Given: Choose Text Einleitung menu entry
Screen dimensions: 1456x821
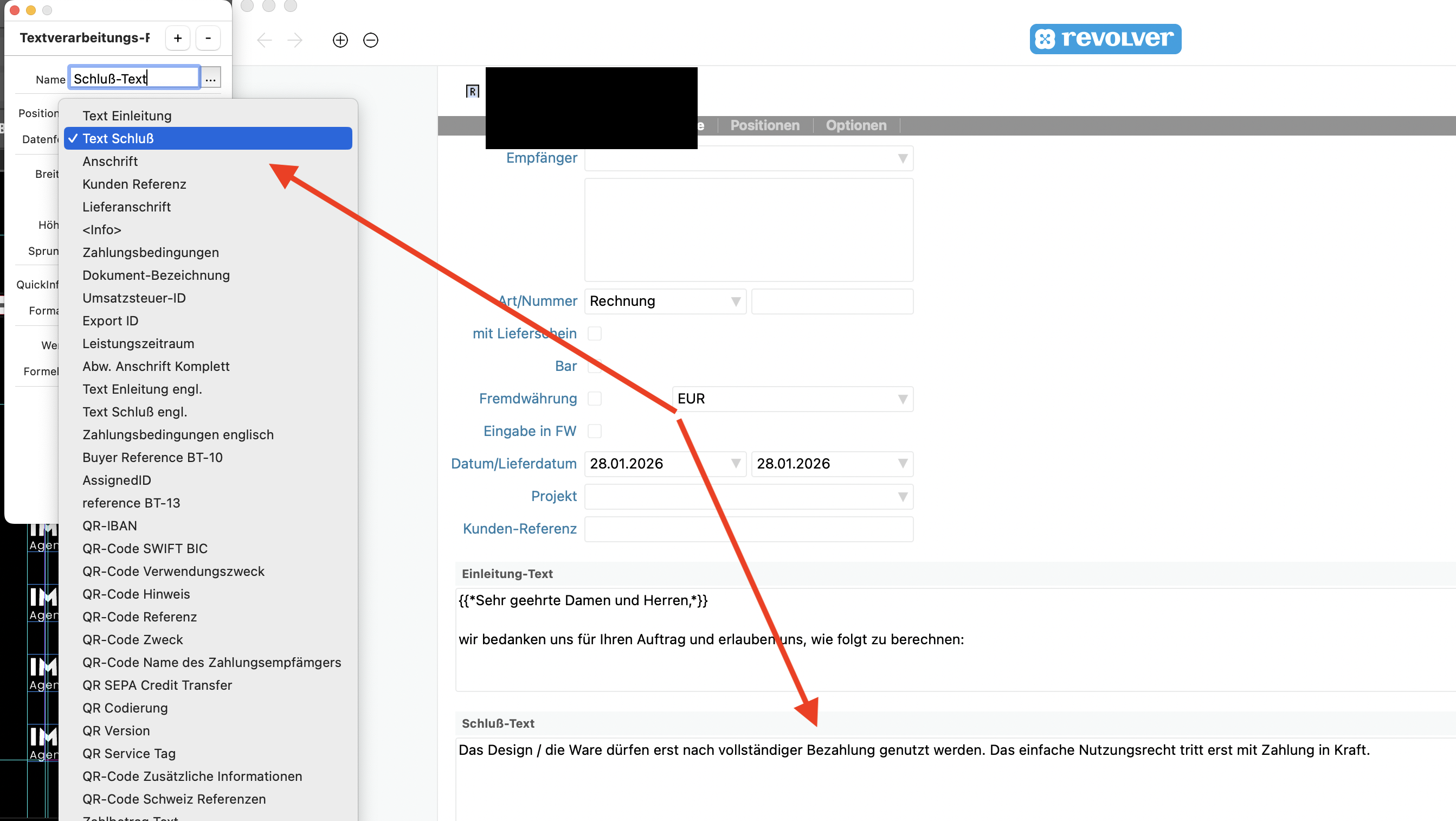Looking at the screenshot, I should pos(127,116).
